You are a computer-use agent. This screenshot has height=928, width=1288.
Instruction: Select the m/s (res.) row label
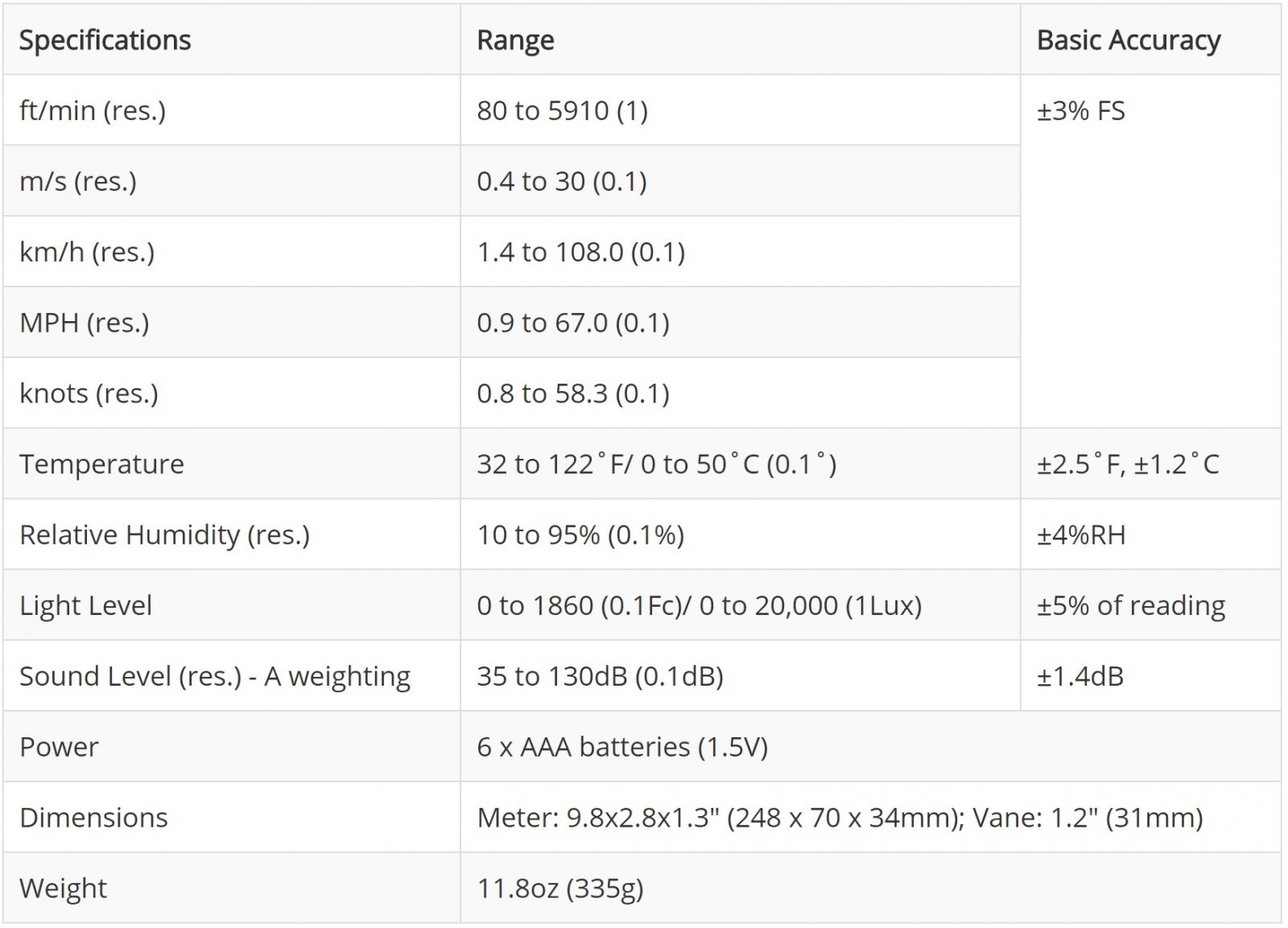pos(78,181)
